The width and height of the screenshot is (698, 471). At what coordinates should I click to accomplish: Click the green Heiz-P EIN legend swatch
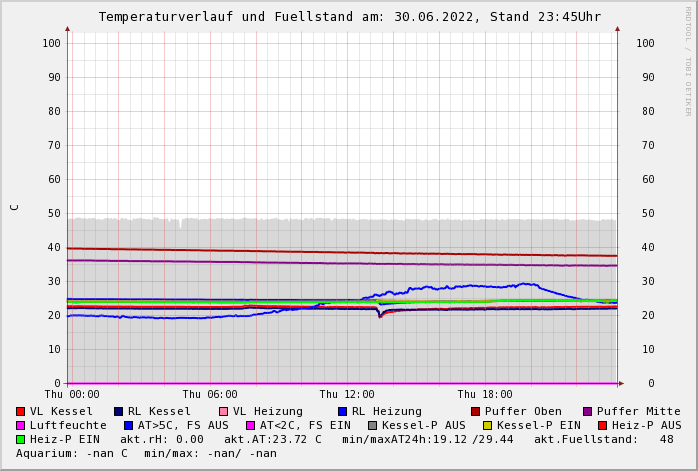pyautogui.click(x=21, y=440)
